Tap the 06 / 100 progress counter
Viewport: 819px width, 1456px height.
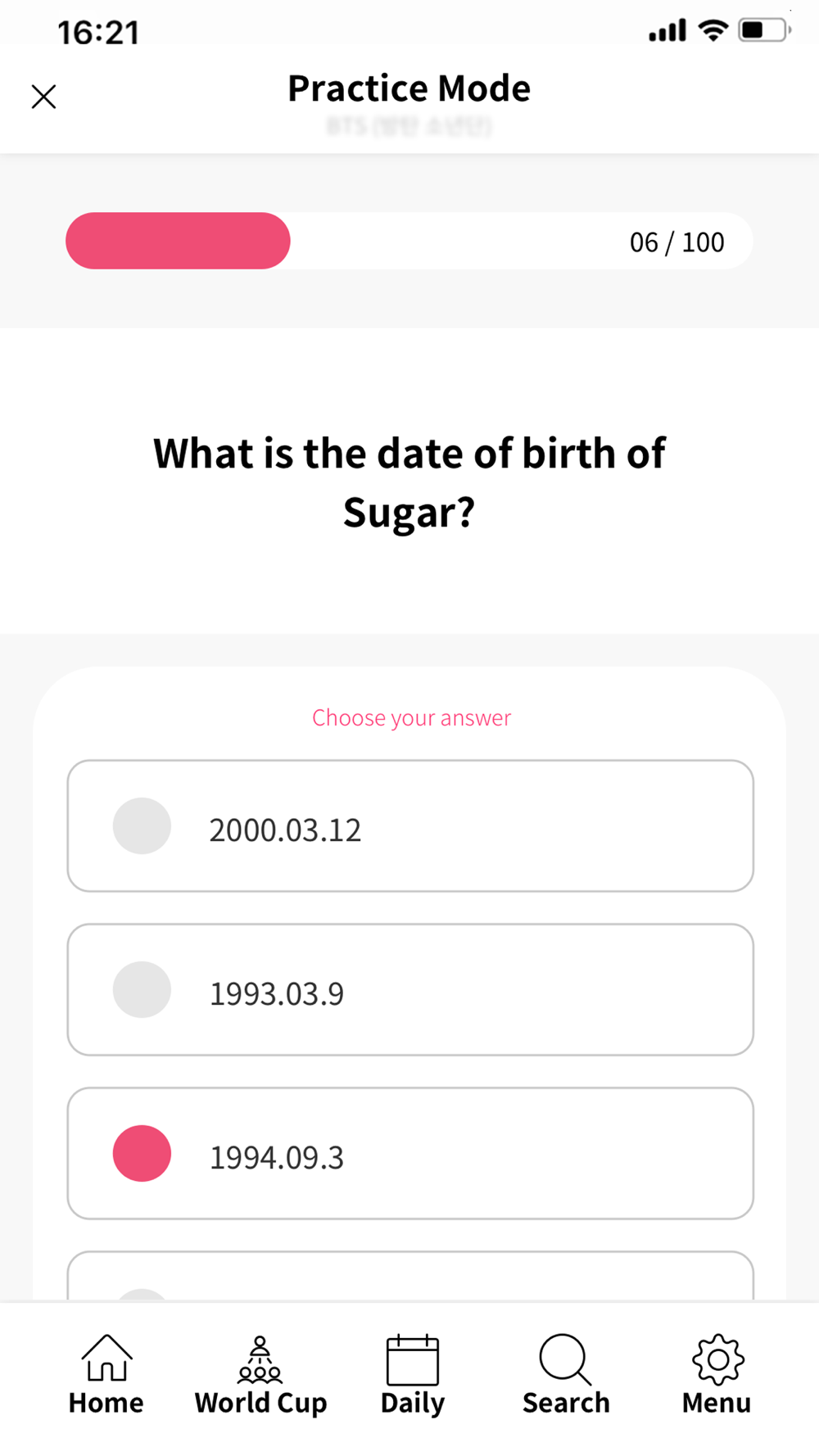coord(676,242)
